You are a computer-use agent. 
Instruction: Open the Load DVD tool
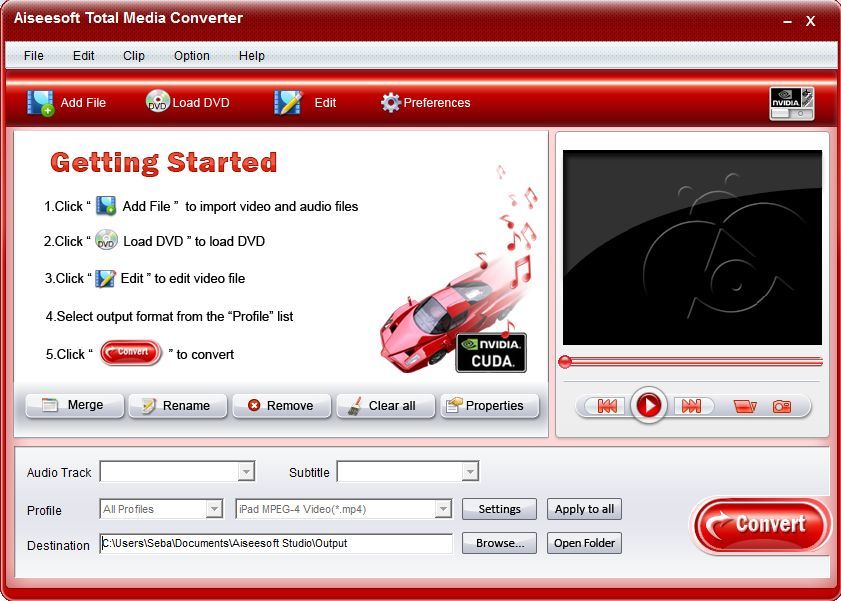[157, 102]
